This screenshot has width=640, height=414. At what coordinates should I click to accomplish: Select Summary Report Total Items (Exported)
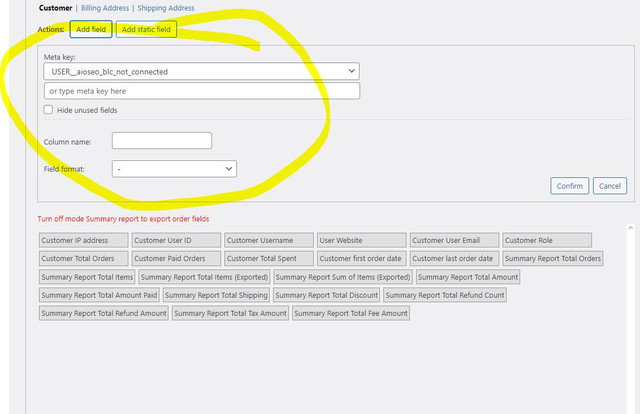(204, 276)
